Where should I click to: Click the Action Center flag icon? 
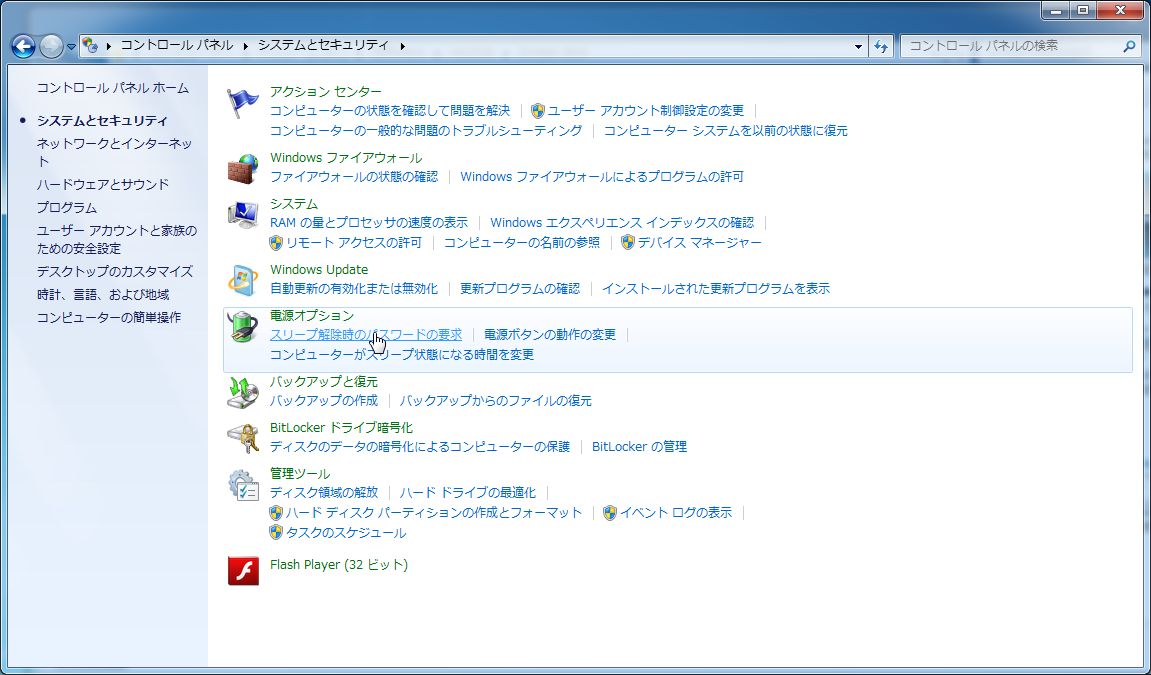point(242,103)
